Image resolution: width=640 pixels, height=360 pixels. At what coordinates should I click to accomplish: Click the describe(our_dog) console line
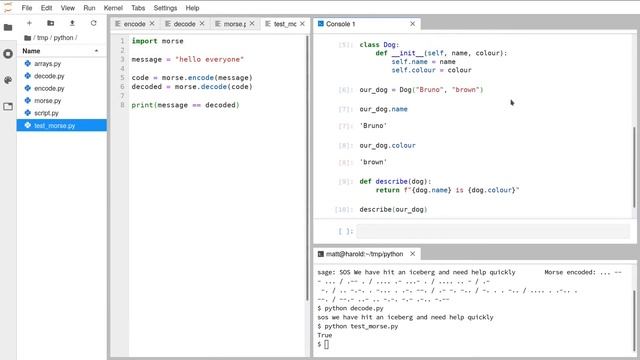(x=393, y=209)
